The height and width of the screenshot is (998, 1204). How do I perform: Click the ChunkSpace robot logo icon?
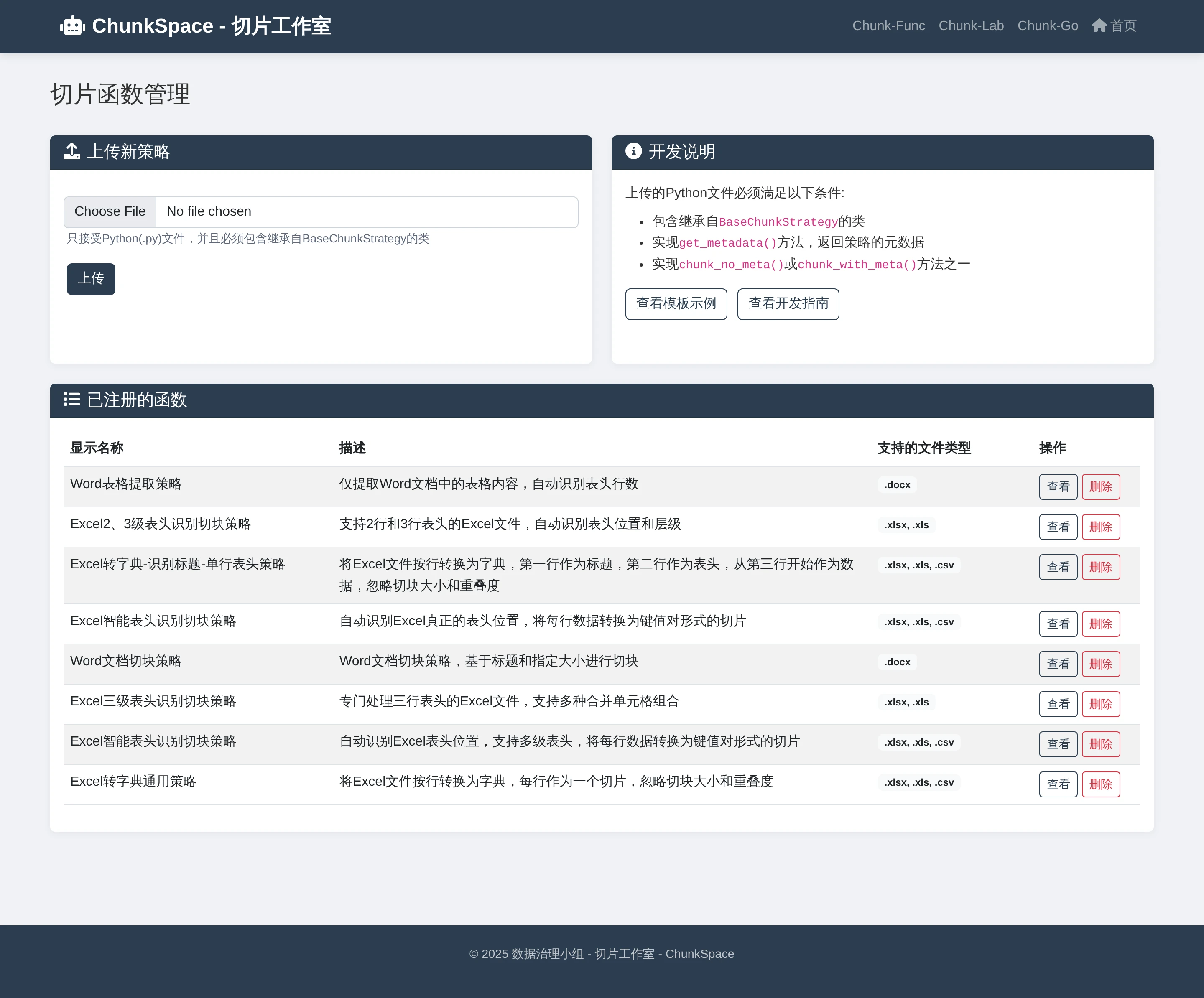[x=73, y=26]
